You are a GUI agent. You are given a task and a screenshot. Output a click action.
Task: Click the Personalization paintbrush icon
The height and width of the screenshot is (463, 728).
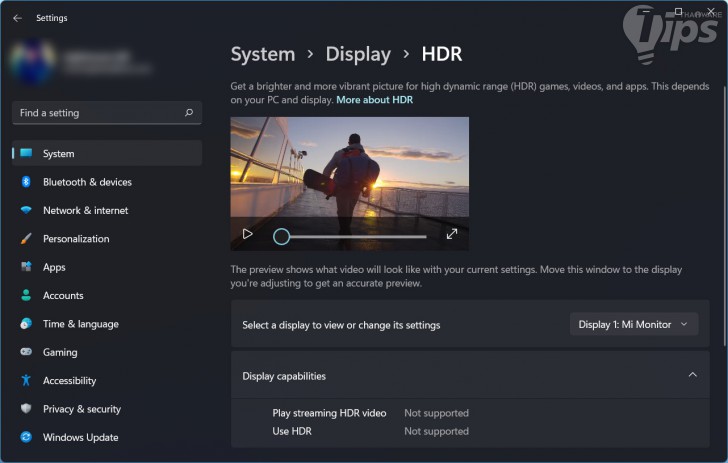(26, 238)
